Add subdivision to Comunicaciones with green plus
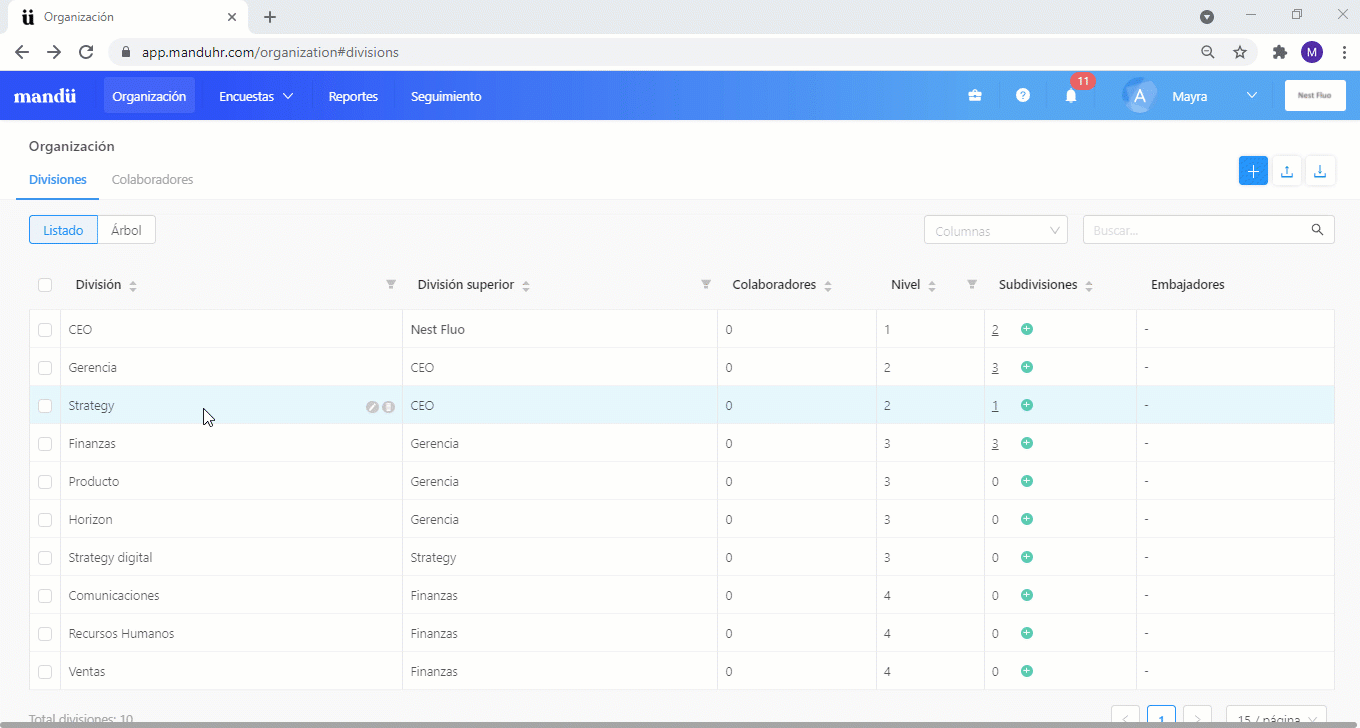The image size is (1360, 728). point(1027,595)
